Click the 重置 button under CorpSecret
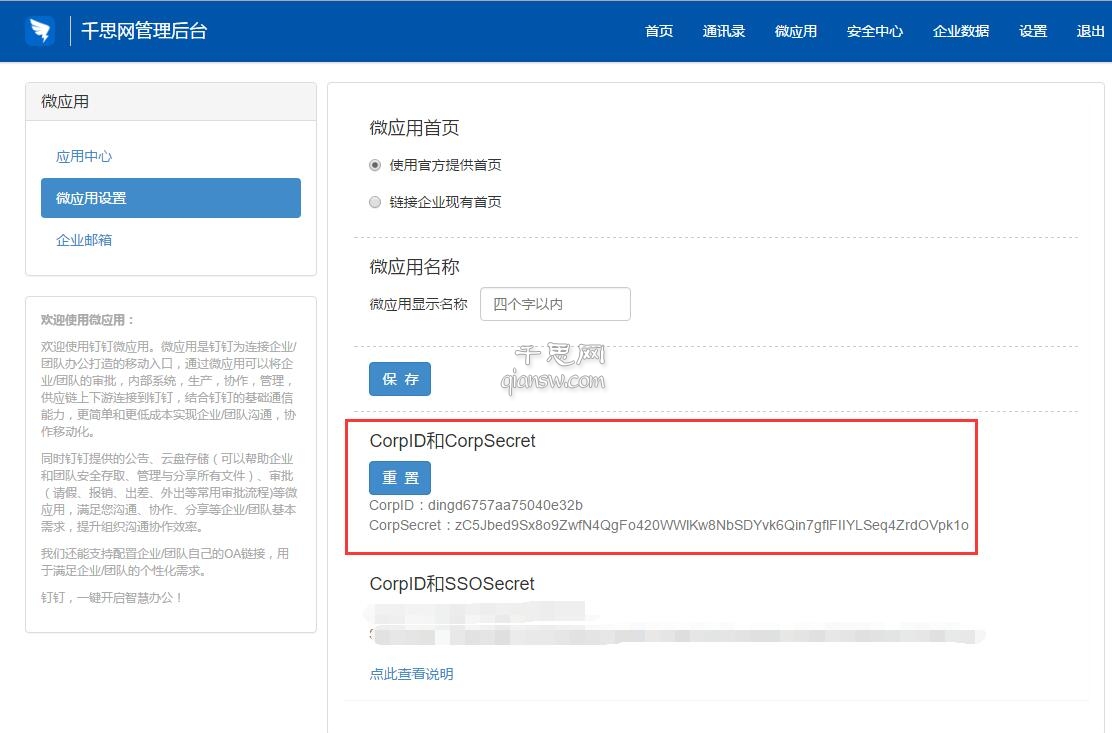This screenshot has height=733, width=1112. click(400, 478)
